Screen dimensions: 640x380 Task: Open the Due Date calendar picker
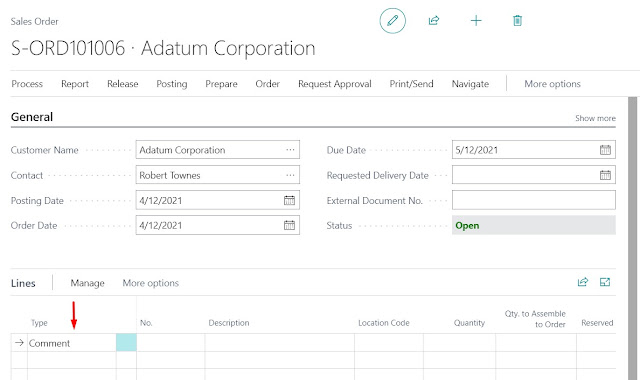[605, 150]
